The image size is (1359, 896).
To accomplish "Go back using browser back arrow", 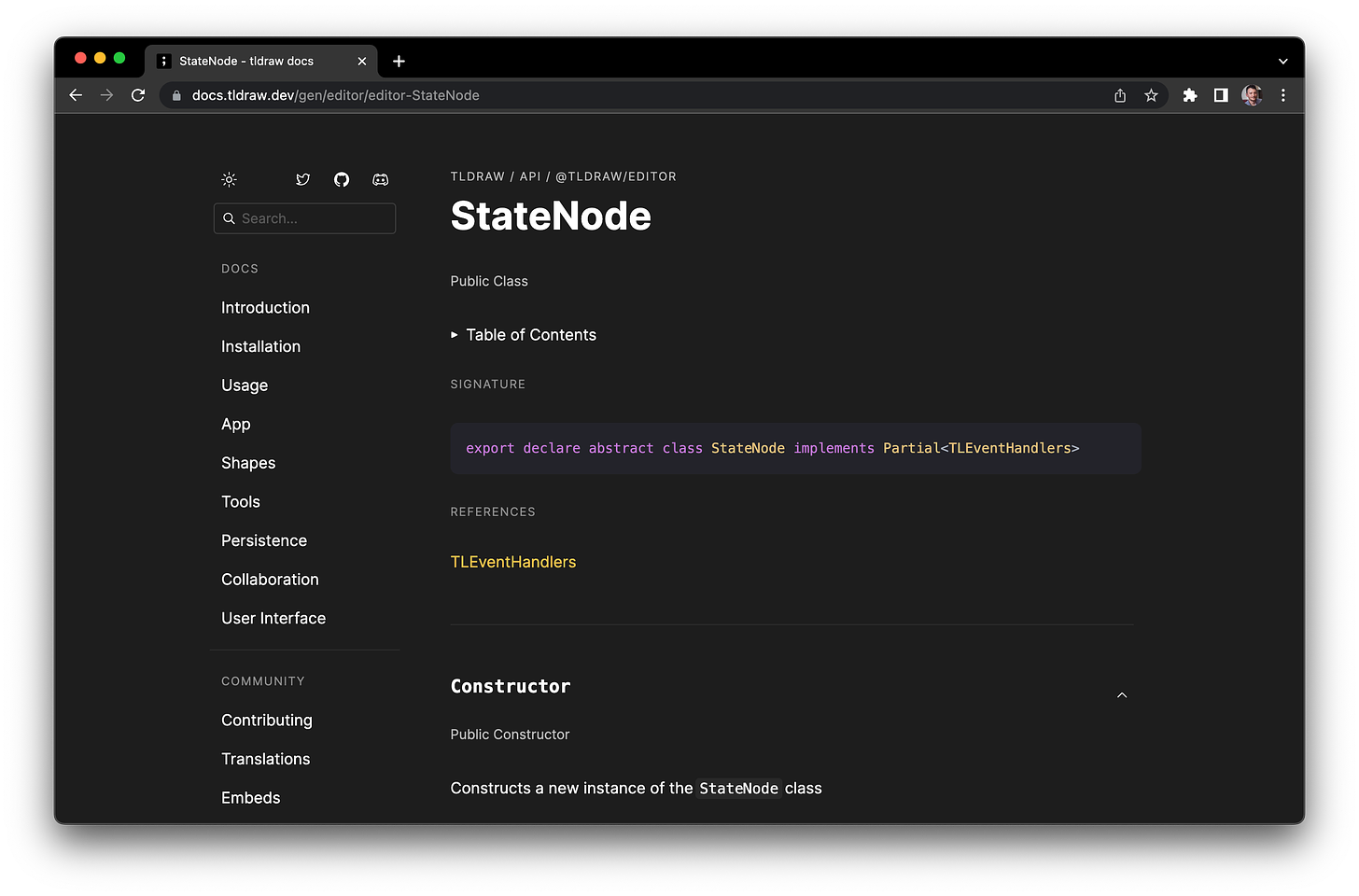I will click(76, 95).
